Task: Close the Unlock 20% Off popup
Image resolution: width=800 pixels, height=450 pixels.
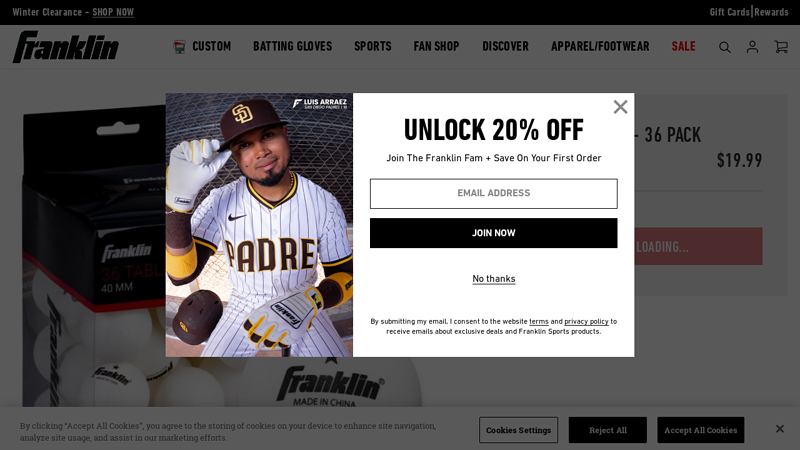Action: [x=620, y=107]
